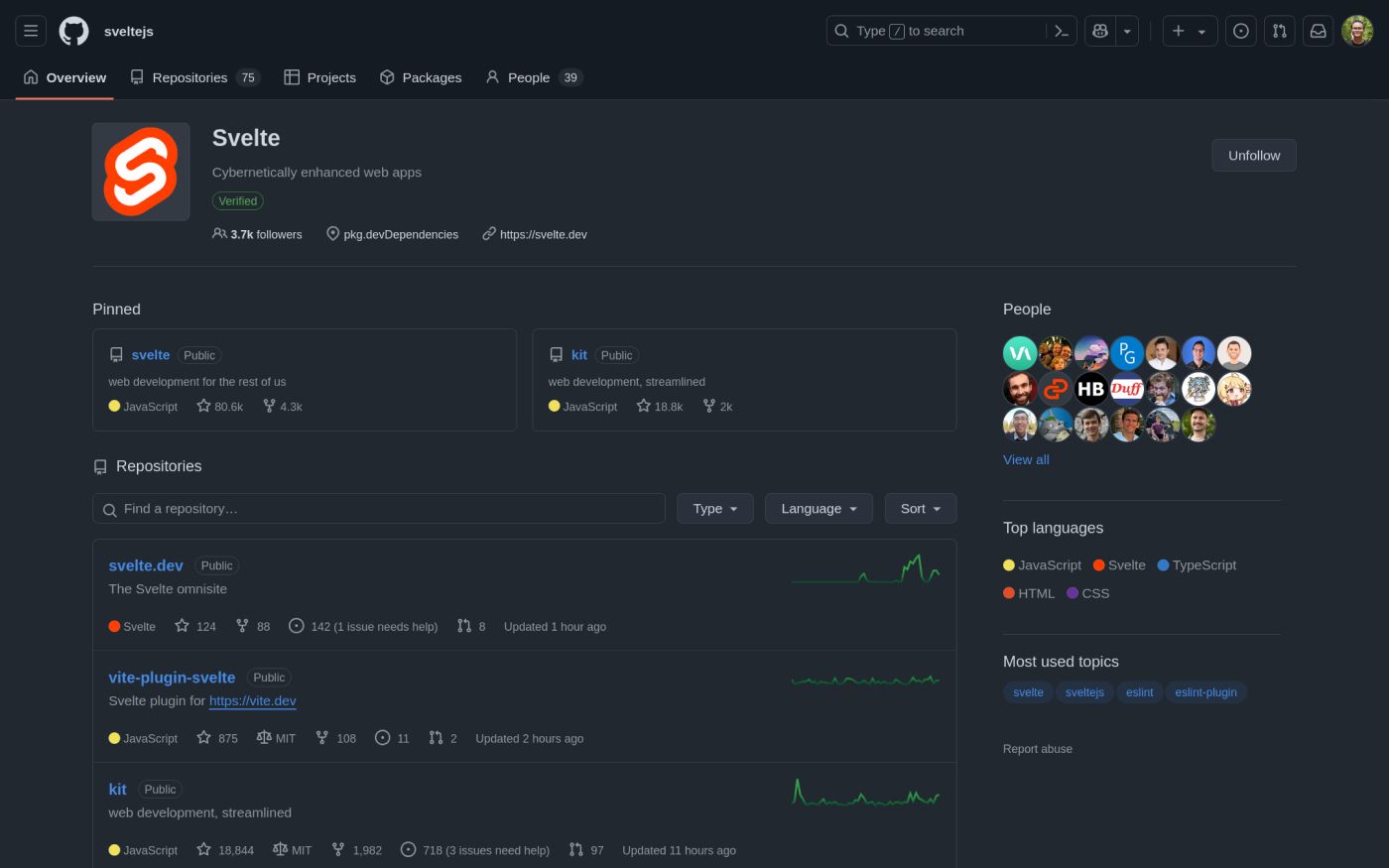Click the 18.8k stars on pinned kit

point(660,406)
